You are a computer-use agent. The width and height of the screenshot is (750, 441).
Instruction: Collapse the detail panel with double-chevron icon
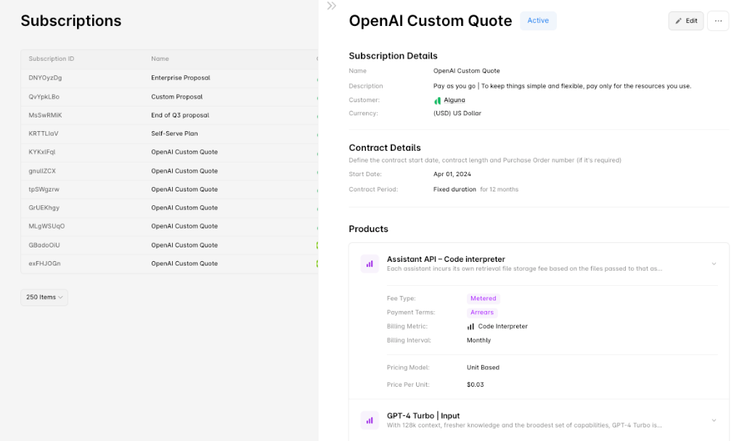pyautogui.click(x=331, y=6)
